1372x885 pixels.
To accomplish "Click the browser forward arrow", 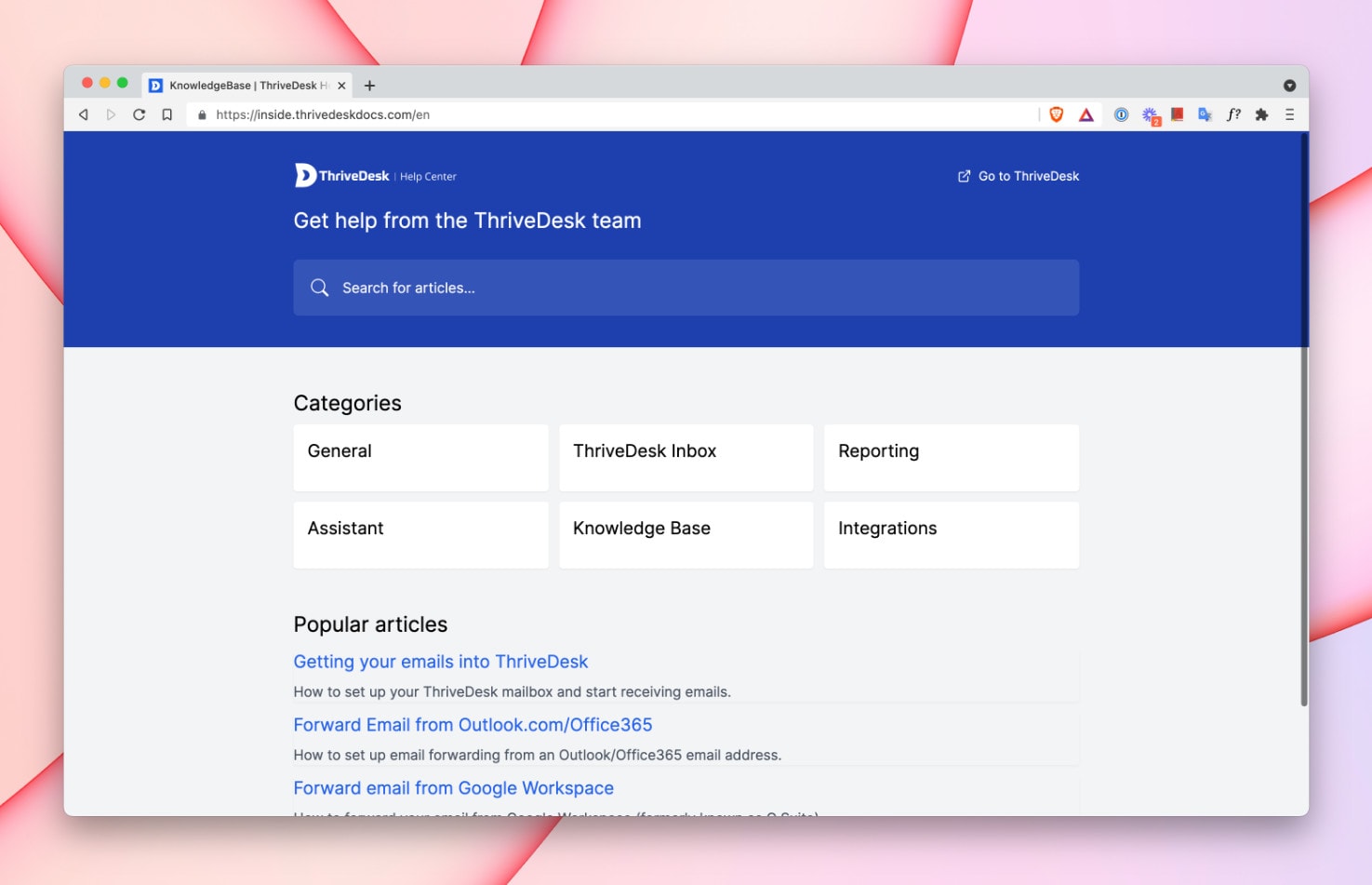I will pos(111,114).
